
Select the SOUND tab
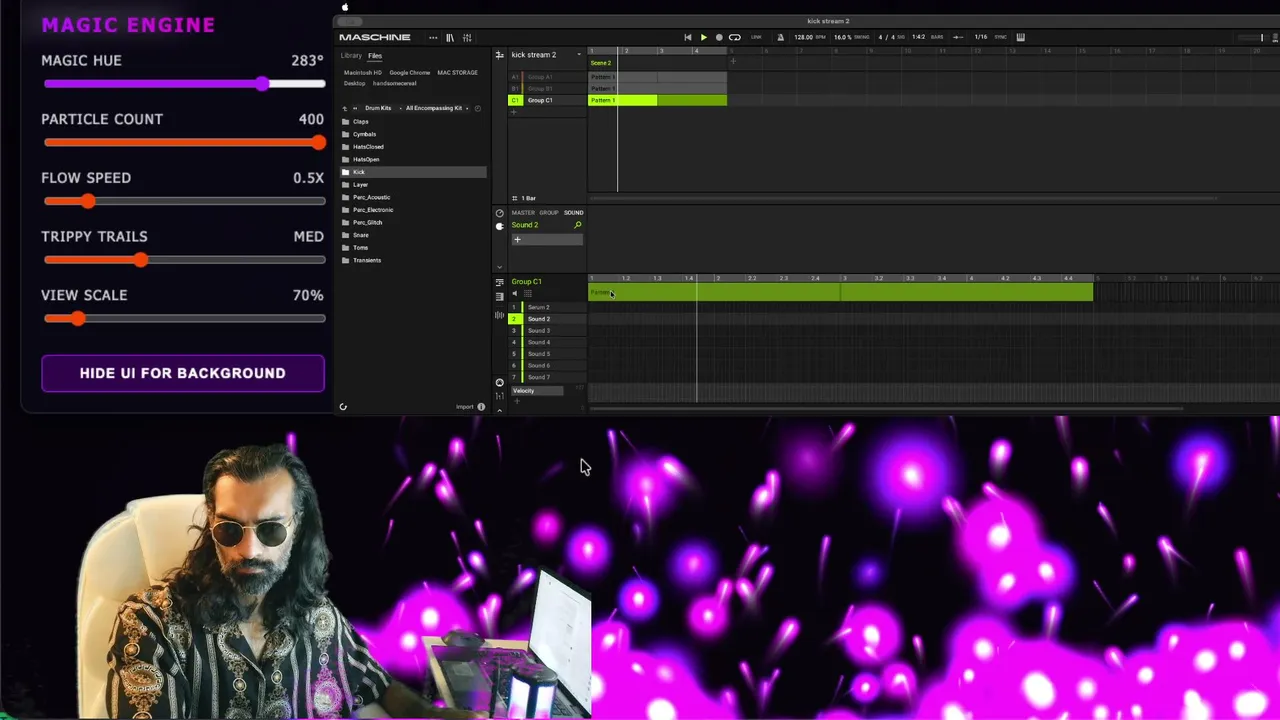tap(573, 213)
